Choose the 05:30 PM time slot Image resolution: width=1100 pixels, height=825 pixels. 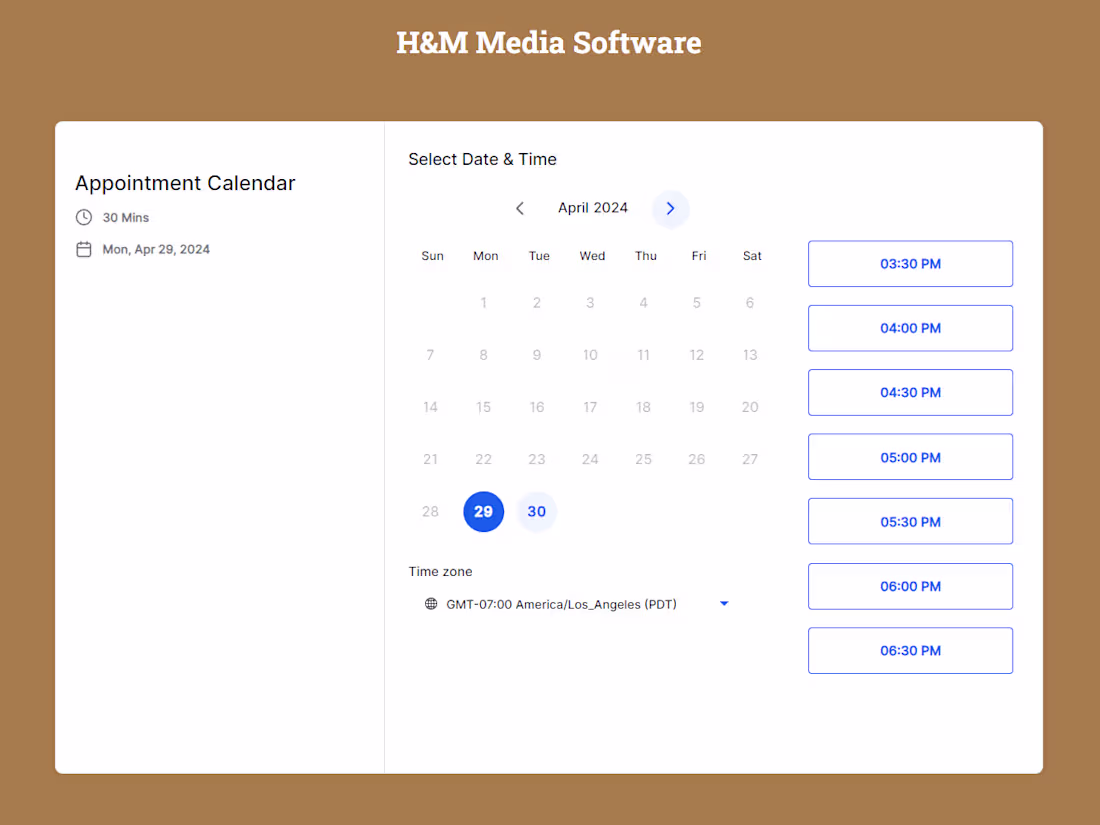910,521
